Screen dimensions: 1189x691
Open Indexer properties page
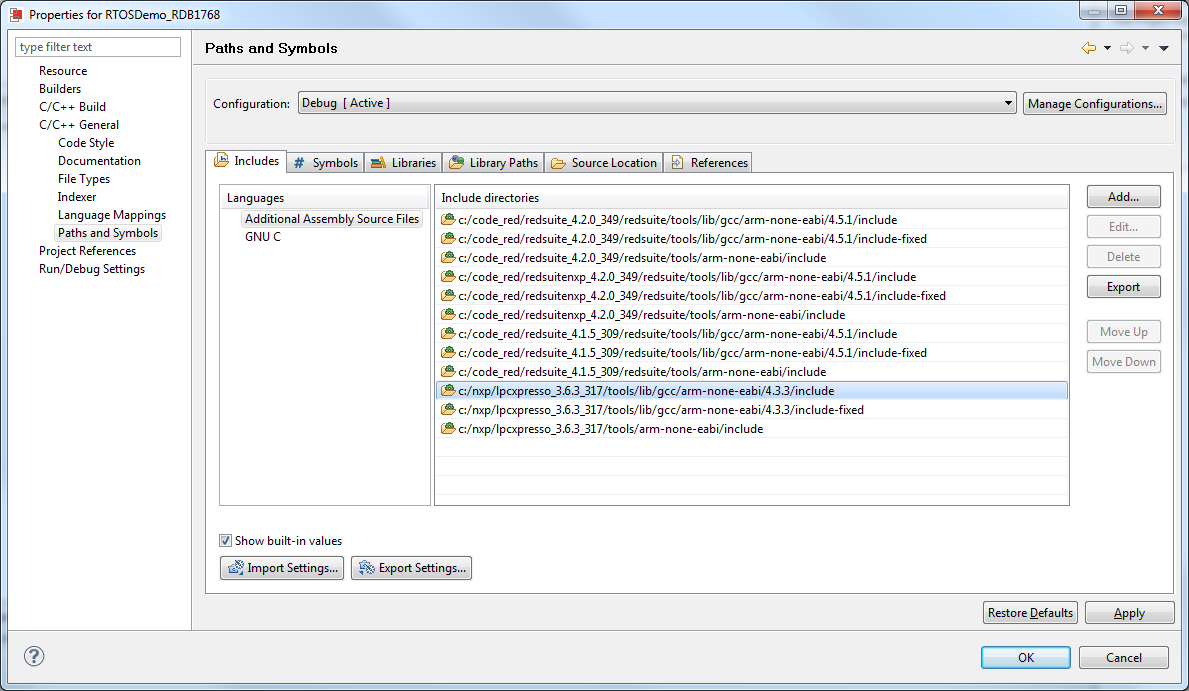click(x=77, y=197)
